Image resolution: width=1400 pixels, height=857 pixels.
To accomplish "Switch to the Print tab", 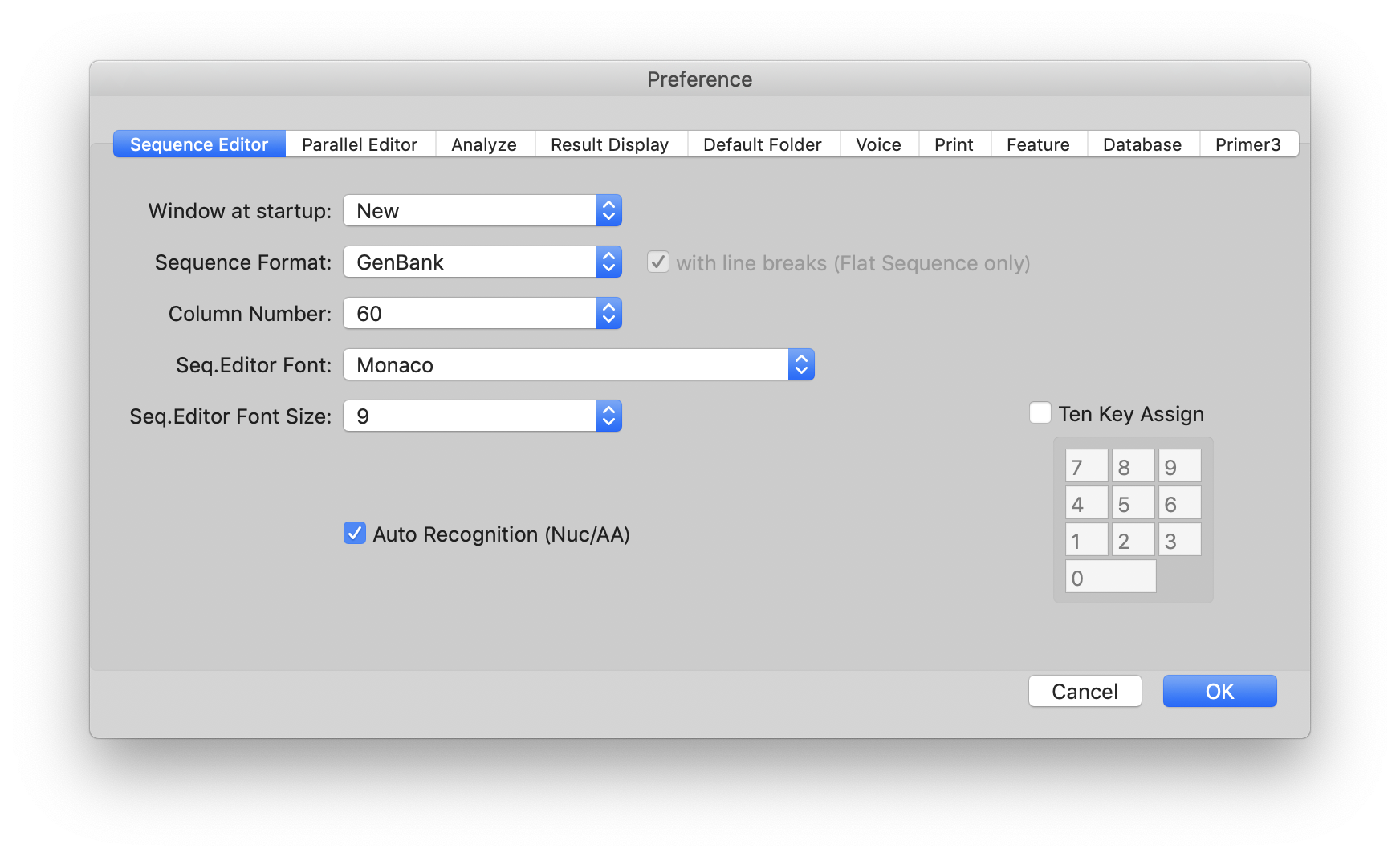I will click(954, 144).
